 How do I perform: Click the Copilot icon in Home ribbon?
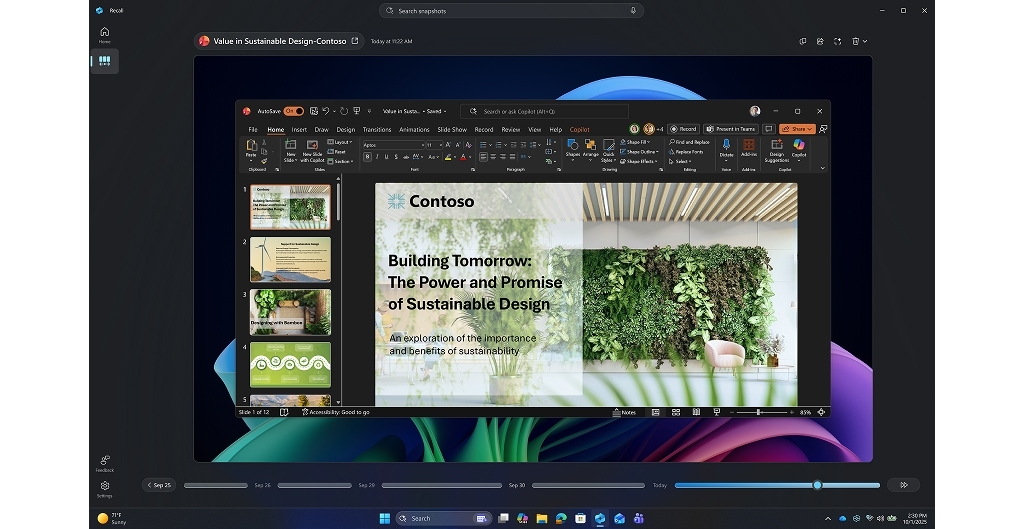point(799,144)
